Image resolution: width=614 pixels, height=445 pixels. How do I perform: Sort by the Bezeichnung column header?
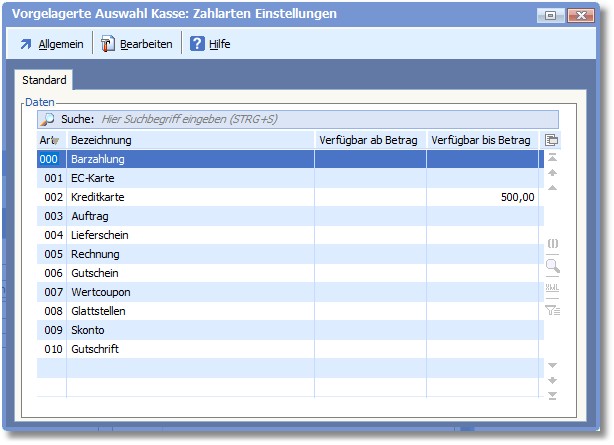coord(190,140)
